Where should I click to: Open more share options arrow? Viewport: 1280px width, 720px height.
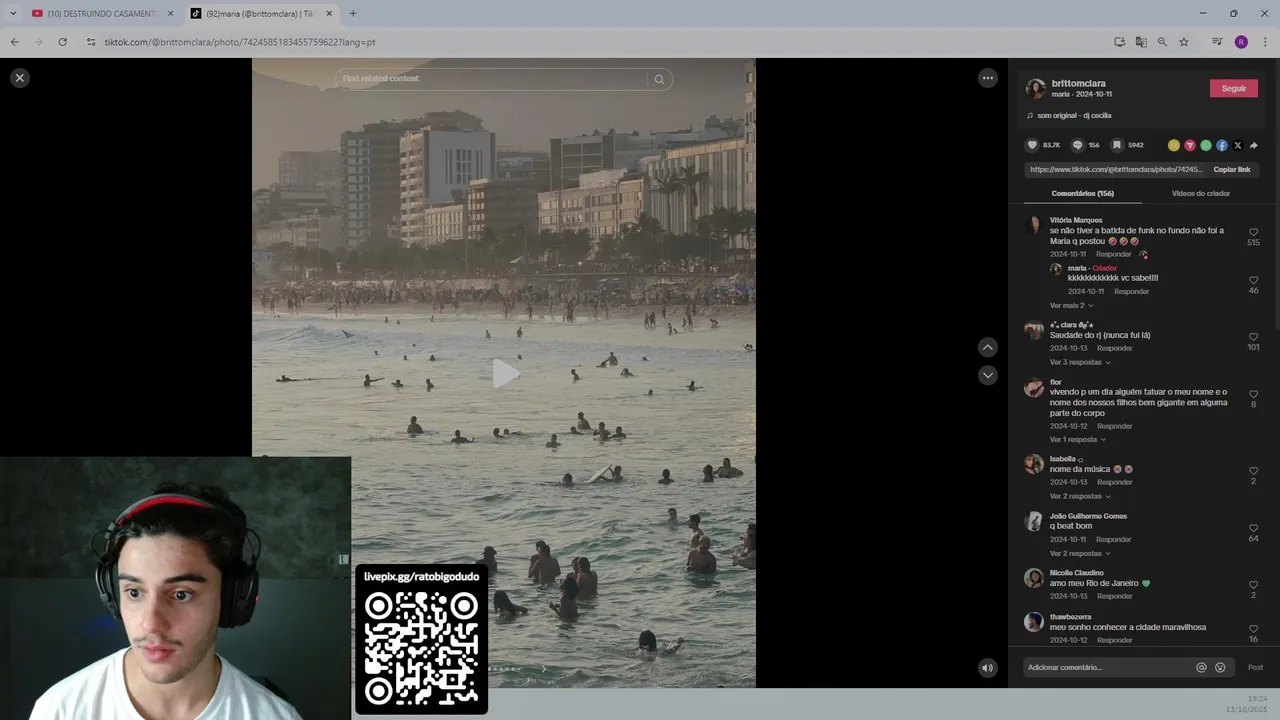pyautogui.click(x=1254, y=145)
